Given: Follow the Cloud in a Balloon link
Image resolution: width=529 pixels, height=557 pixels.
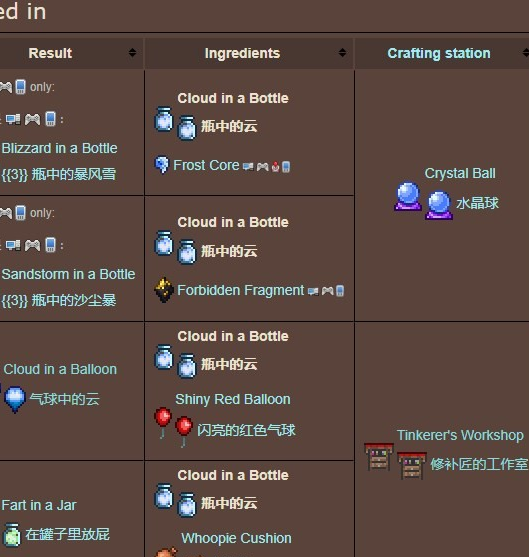Looking at the screenshot, I should pyautogui.click(x=60, y=369).
